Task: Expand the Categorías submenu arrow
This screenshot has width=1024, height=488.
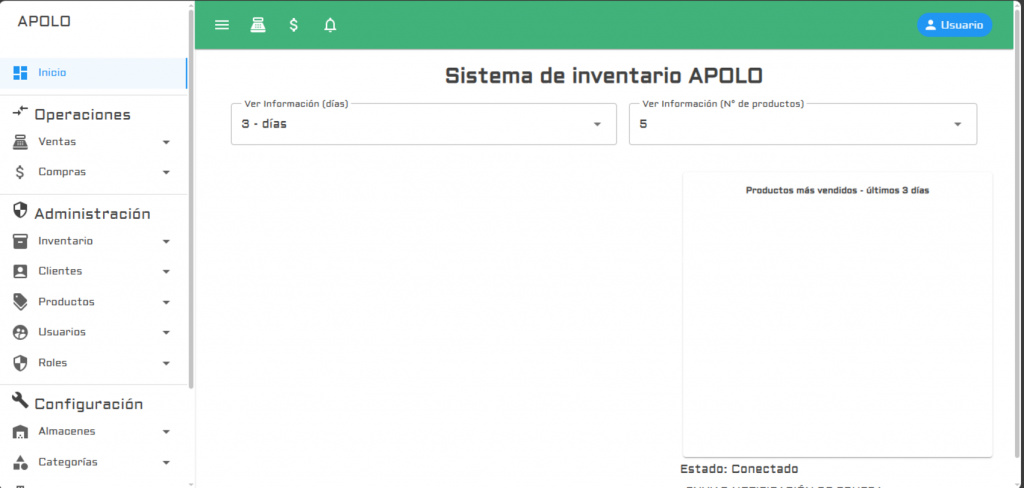Action: [166, 463]
